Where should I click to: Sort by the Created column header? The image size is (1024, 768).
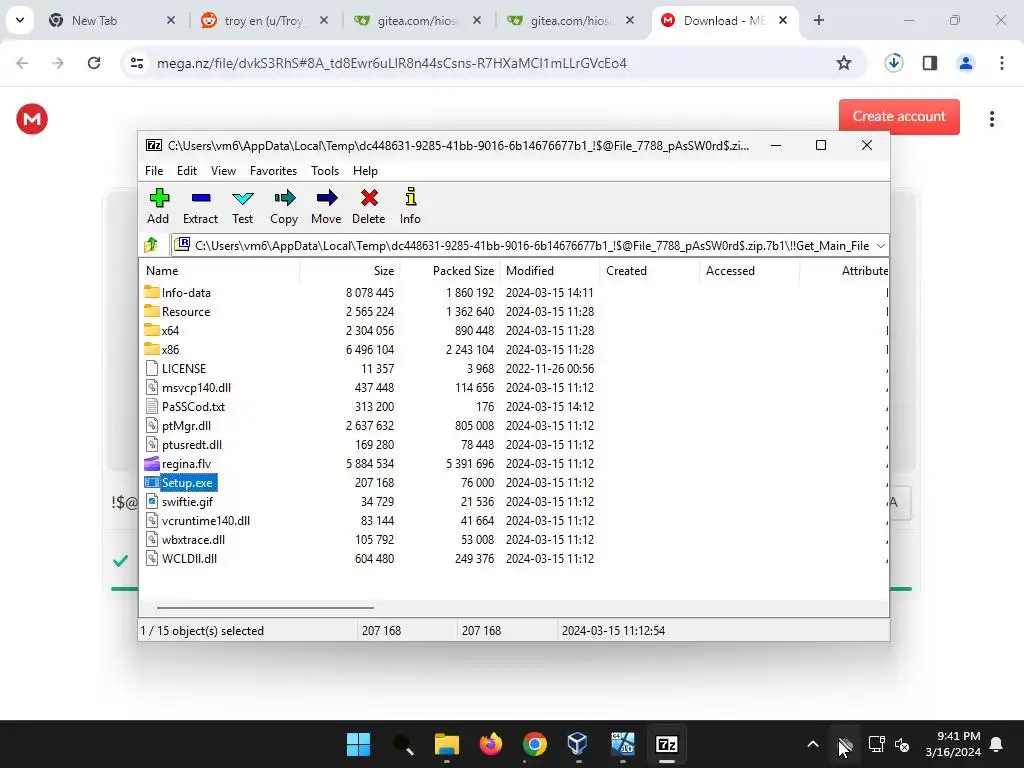[x=649, y=270]
